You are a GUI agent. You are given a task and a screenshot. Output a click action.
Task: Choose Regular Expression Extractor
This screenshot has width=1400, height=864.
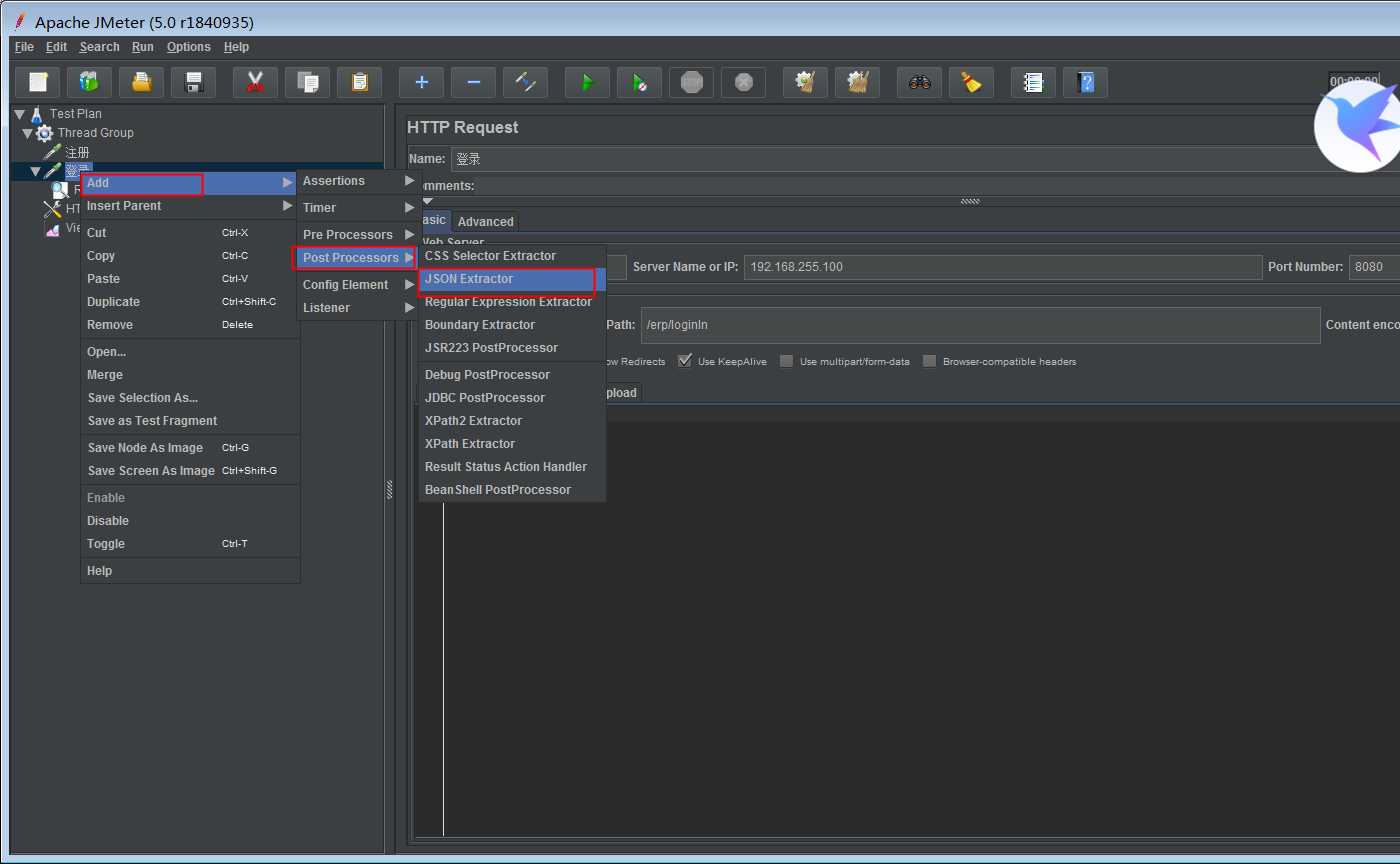(512, 302)
